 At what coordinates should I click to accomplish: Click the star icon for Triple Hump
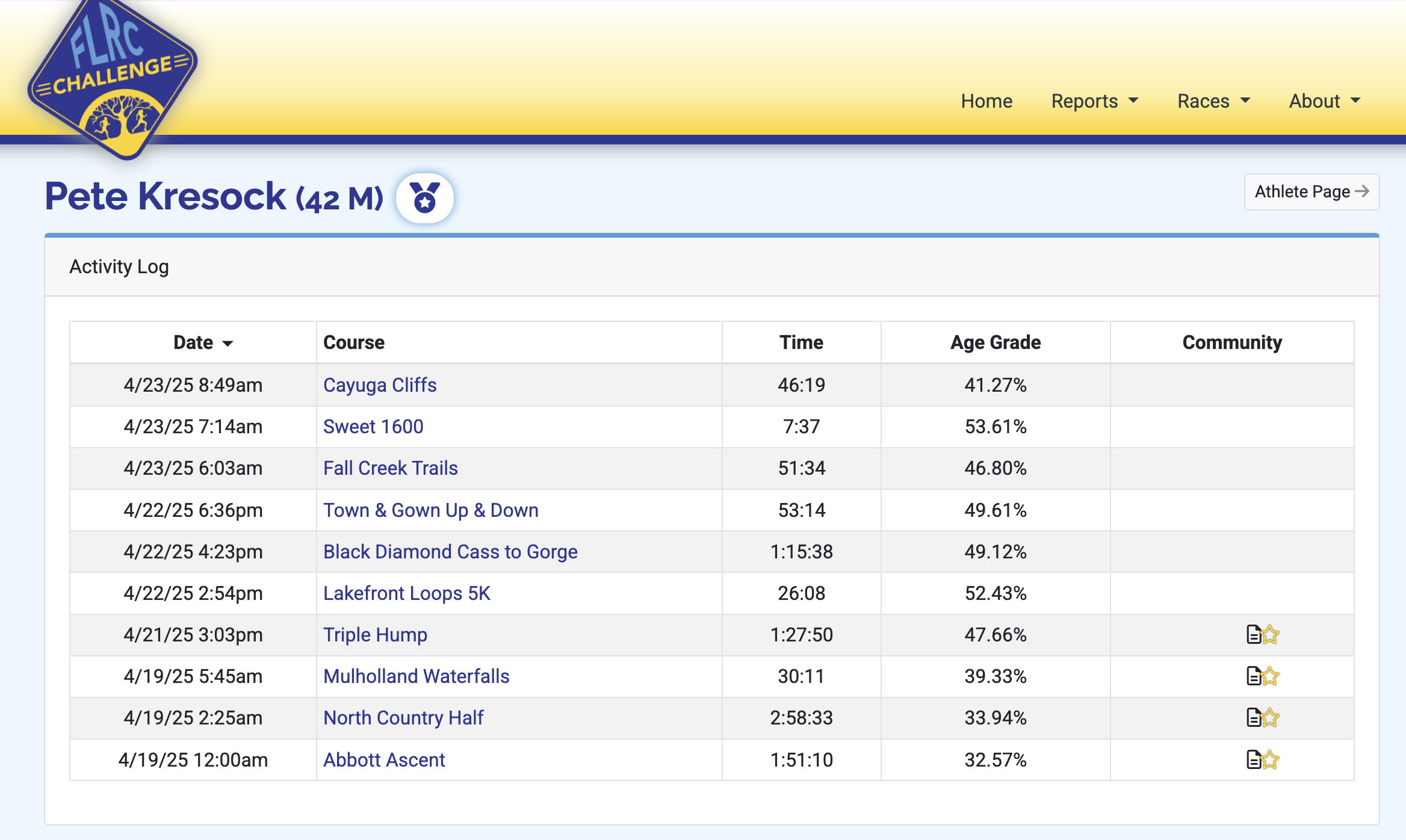point(1271,635)
